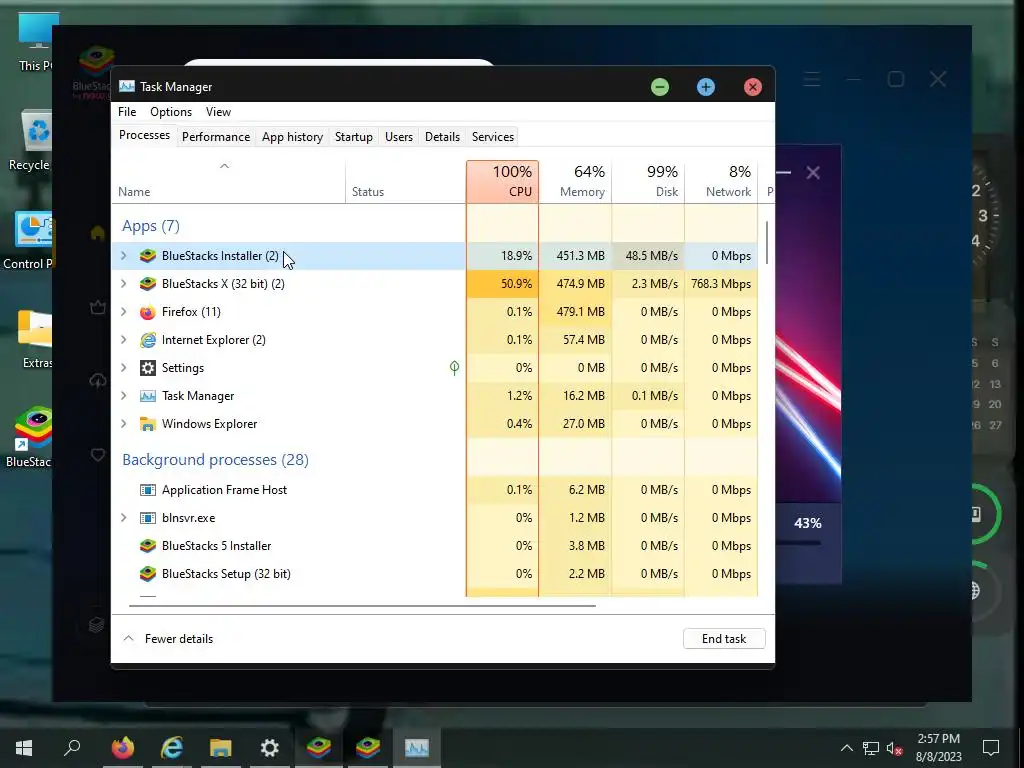
Task: Show hidden system tray icons chevron
Action: 846,748
